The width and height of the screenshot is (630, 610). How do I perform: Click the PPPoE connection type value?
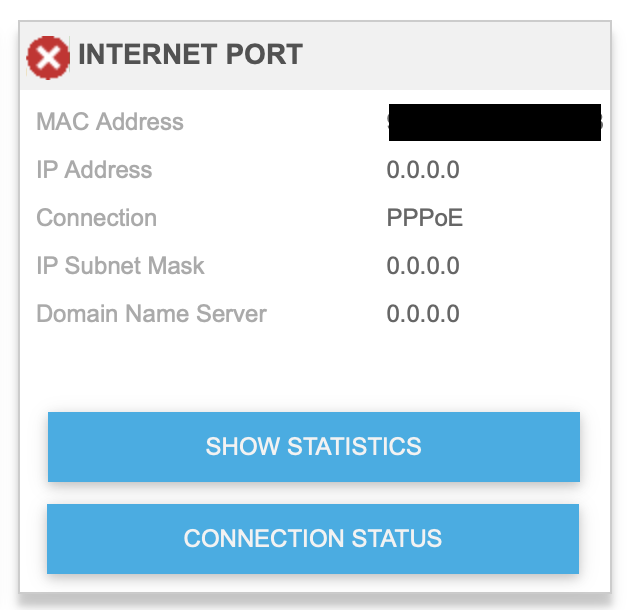pyautogui.click(x=425, y=218)
